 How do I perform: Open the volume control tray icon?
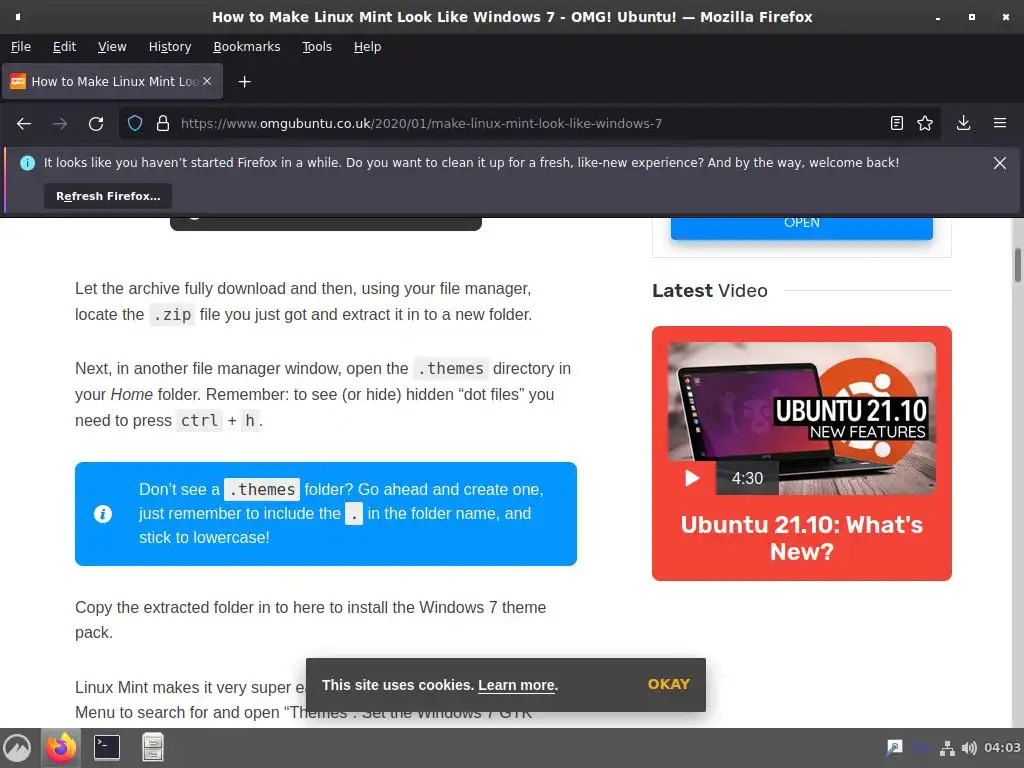coord(969,748)
